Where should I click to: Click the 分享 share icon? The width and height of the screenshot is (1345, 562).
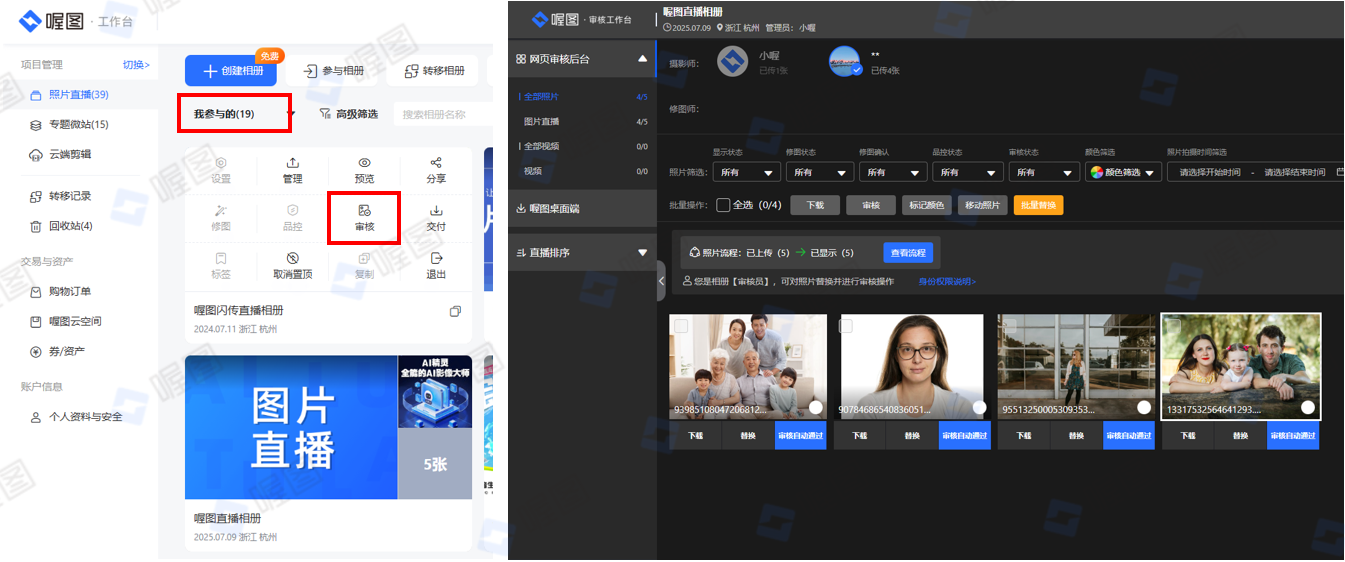click(x=436, y=163)
